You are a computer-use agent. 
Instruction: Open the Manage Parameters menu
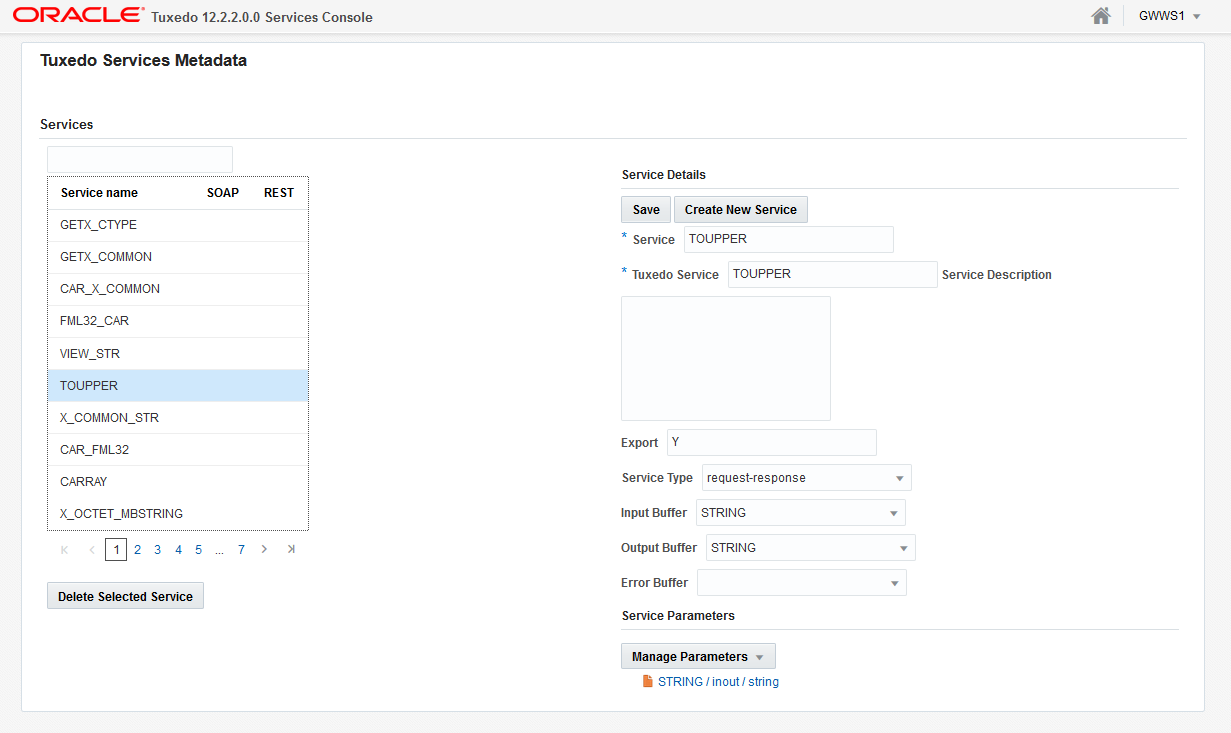(x=698, y=656)
